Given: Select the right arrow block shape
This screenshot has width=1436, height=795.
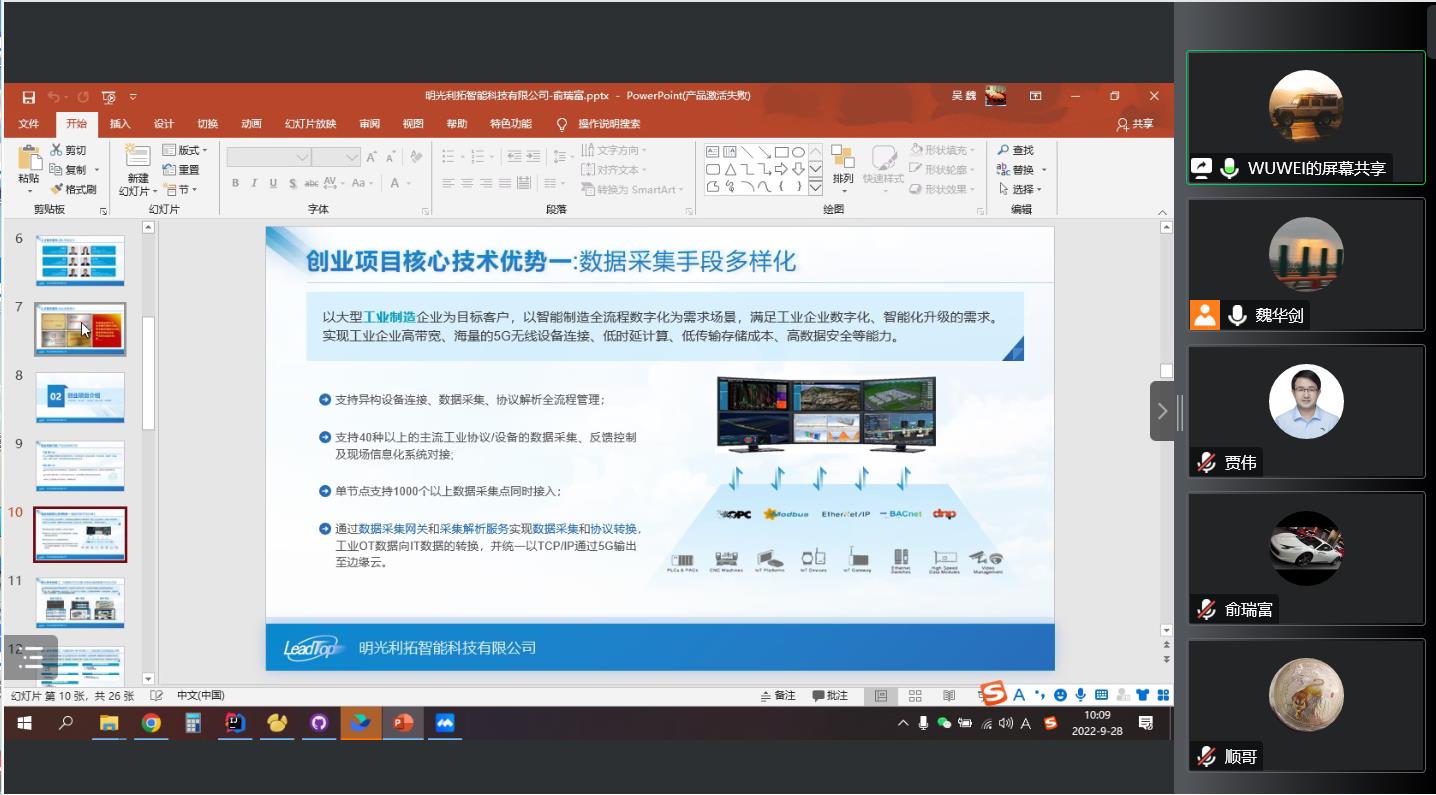Looking at the screenshot, I should (x=781, y=169).
